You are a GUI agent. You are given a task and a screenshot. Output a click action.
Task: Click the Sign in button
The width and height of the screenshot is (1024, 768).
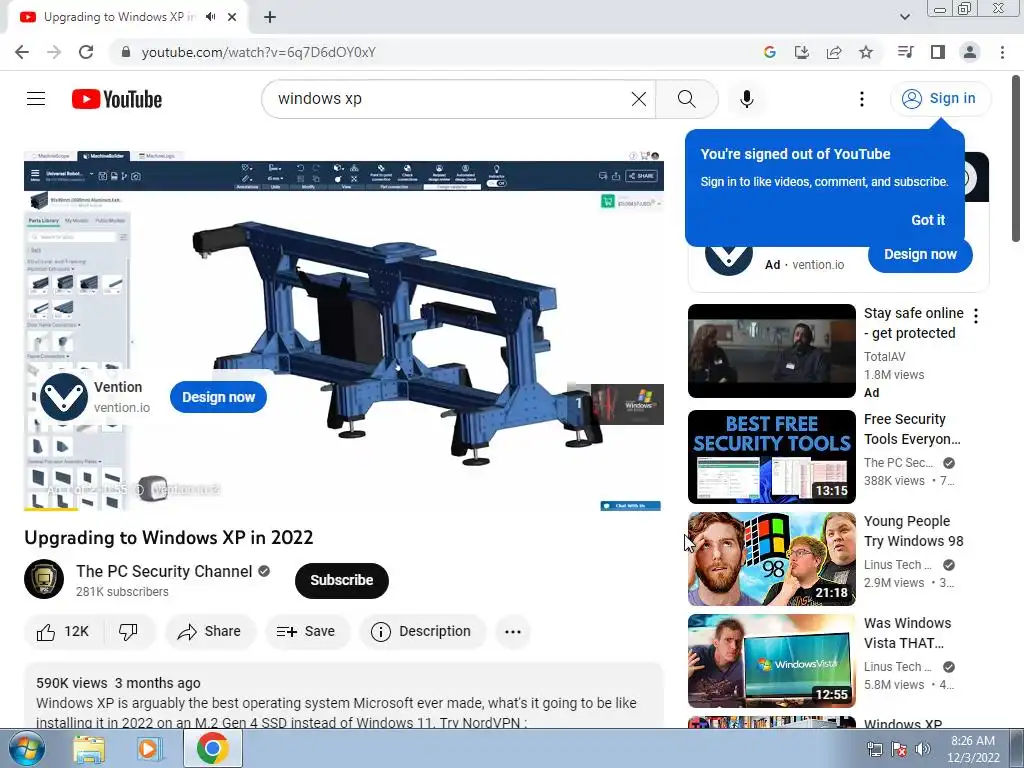[x=940, y=99]
